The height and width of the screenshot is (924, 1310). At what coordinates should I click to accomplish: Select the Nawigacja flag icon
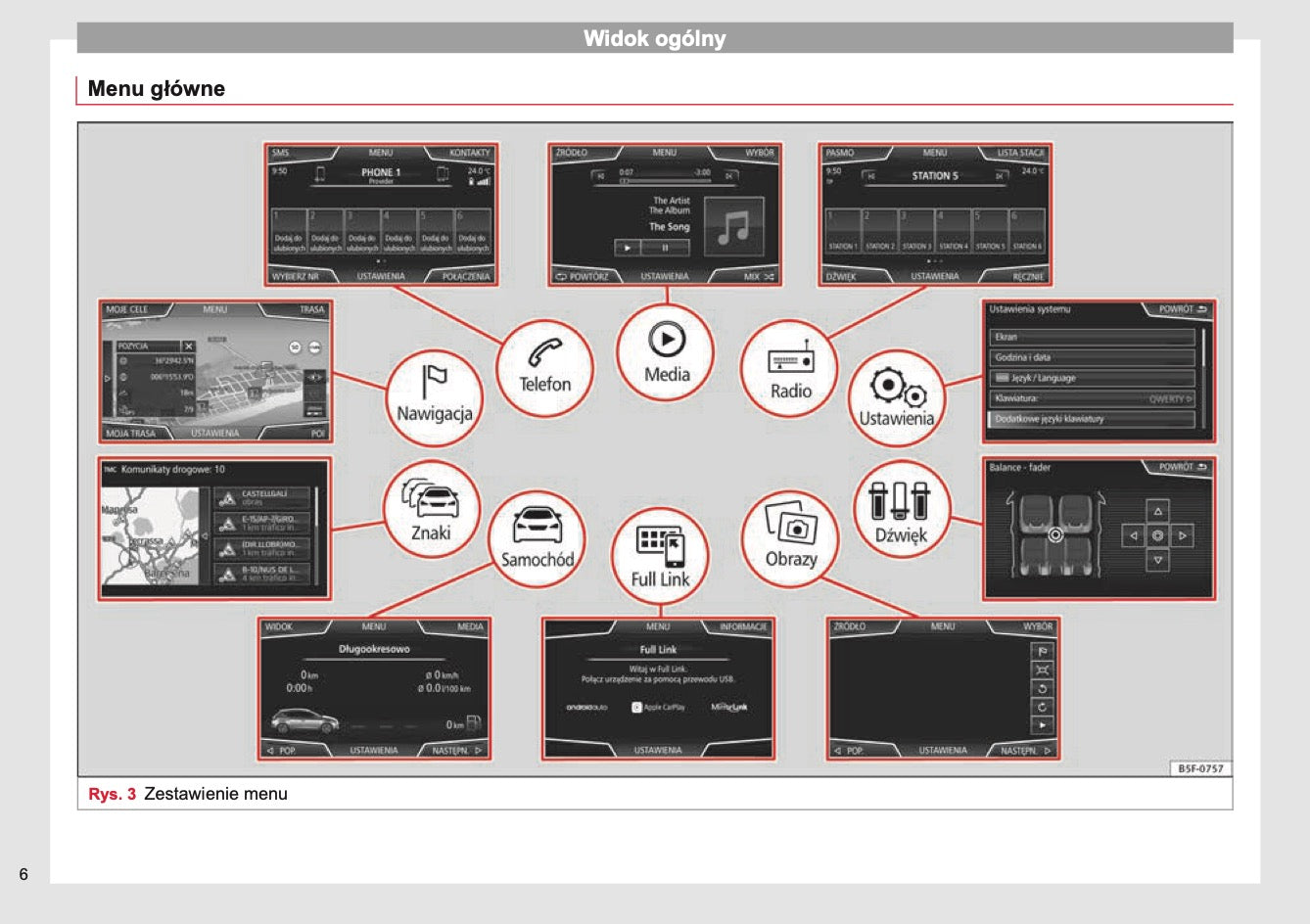(435, 395)
